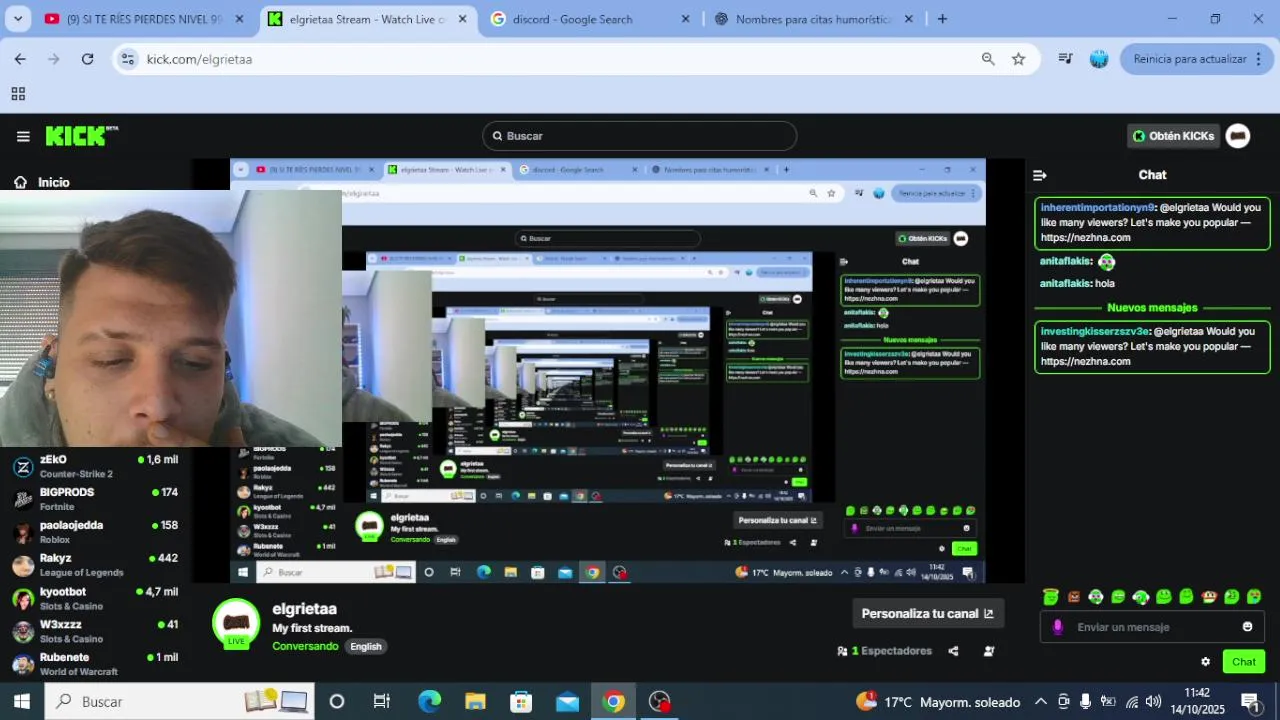Click username investingkisserszv3e in chat

click(x=1095, y=331)
